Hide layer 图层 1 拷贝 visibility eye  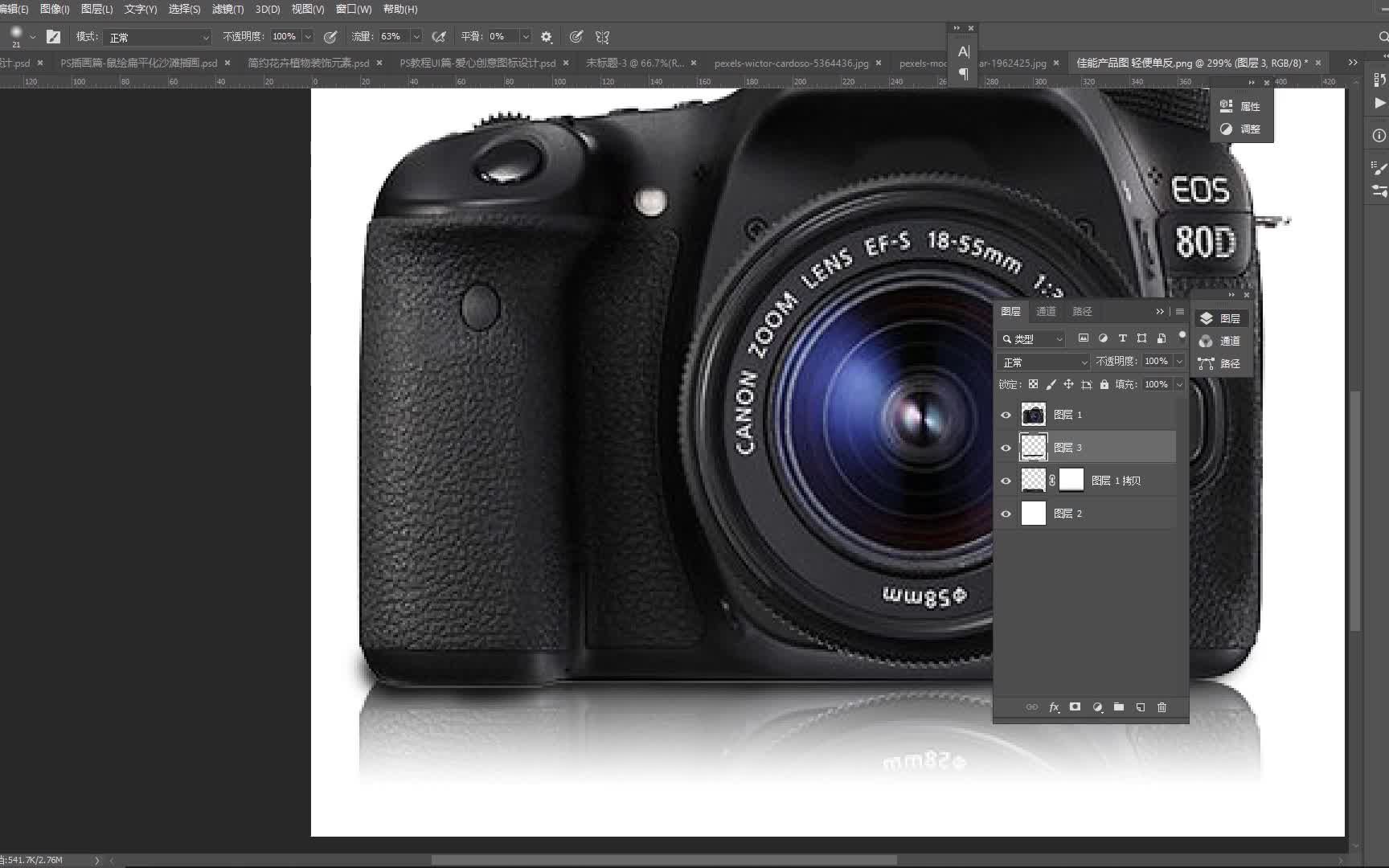[x=1006, y=481]
